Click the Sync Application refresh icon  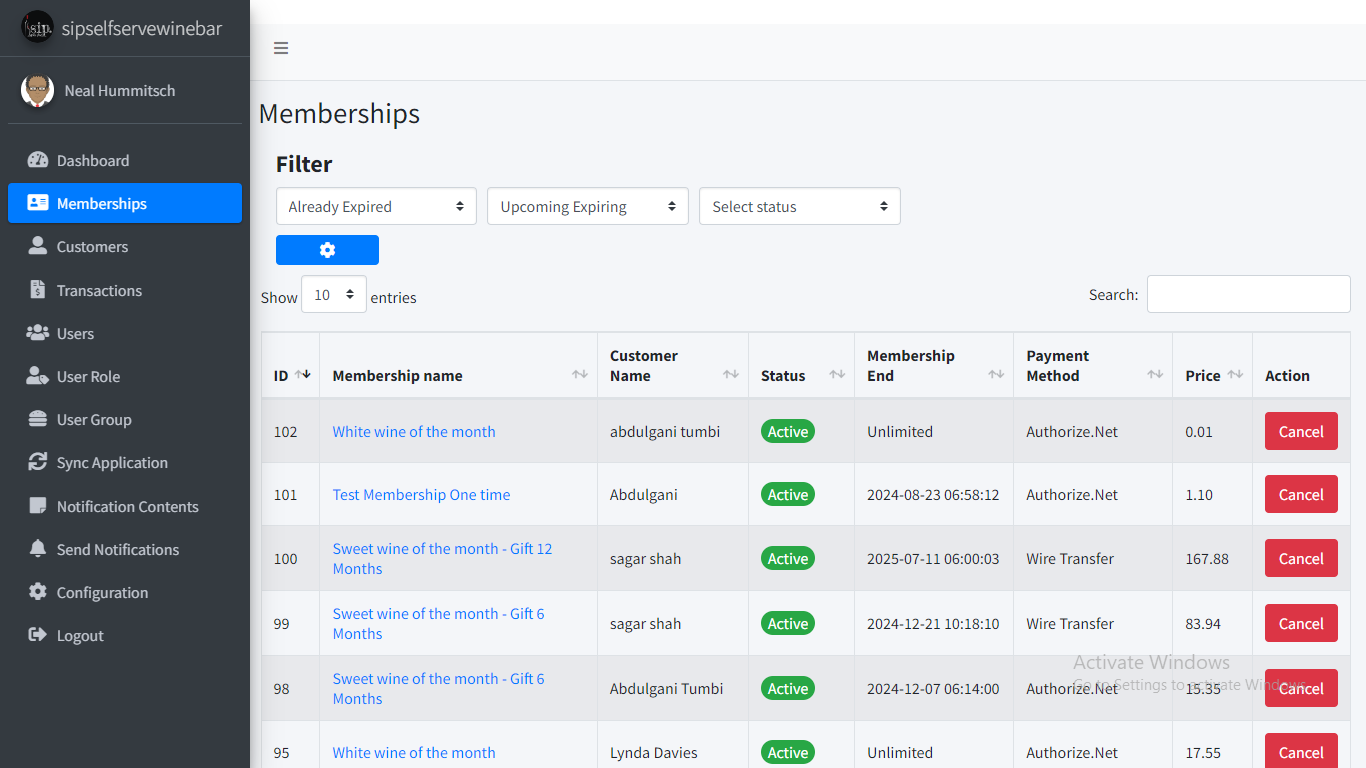click(x=38, y=462)
